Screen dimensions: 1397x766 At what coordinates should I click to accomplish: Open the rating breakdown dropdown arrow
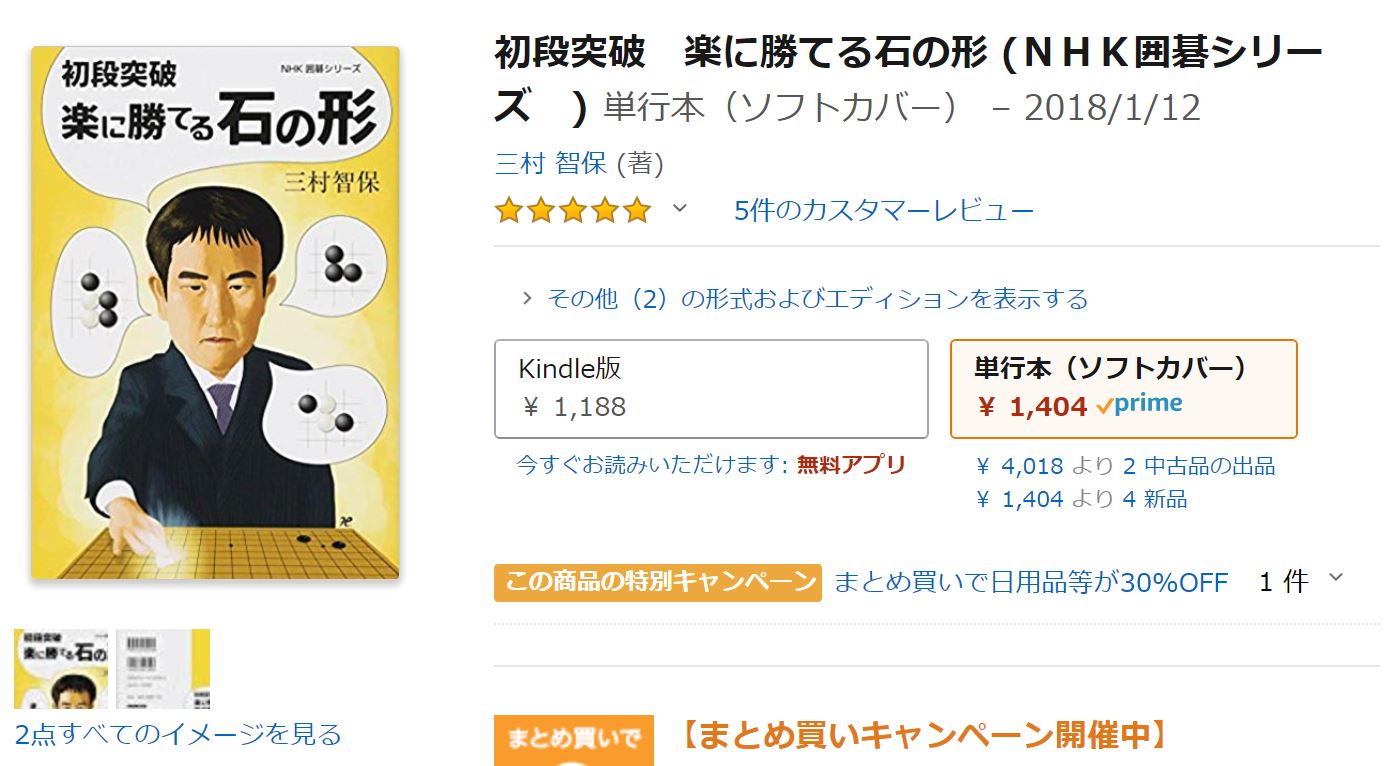click(x=680, y=209)
